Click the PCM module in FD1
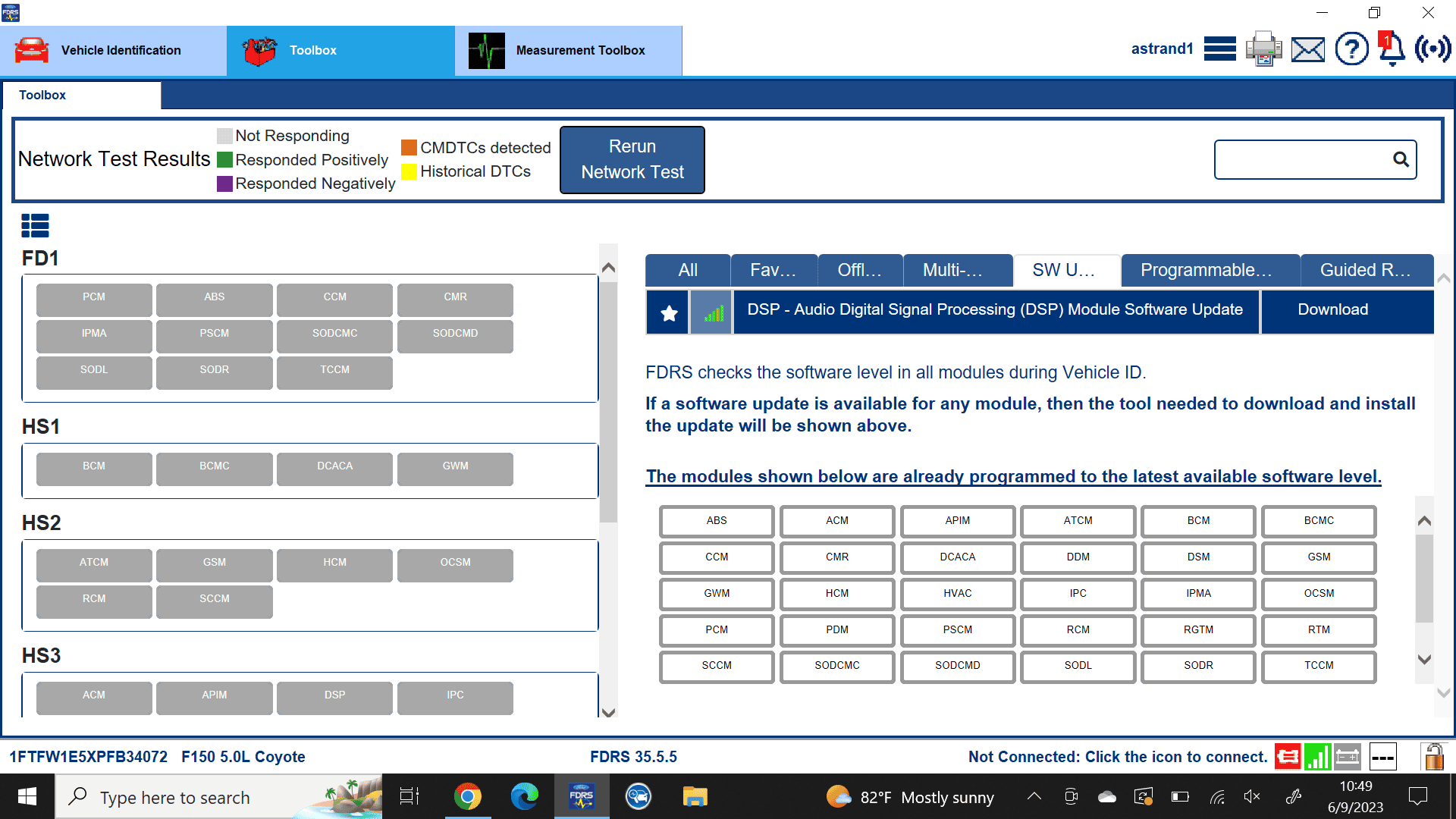Image resolution: width=1456 pixels, height=819 pixels. (94, 300)
